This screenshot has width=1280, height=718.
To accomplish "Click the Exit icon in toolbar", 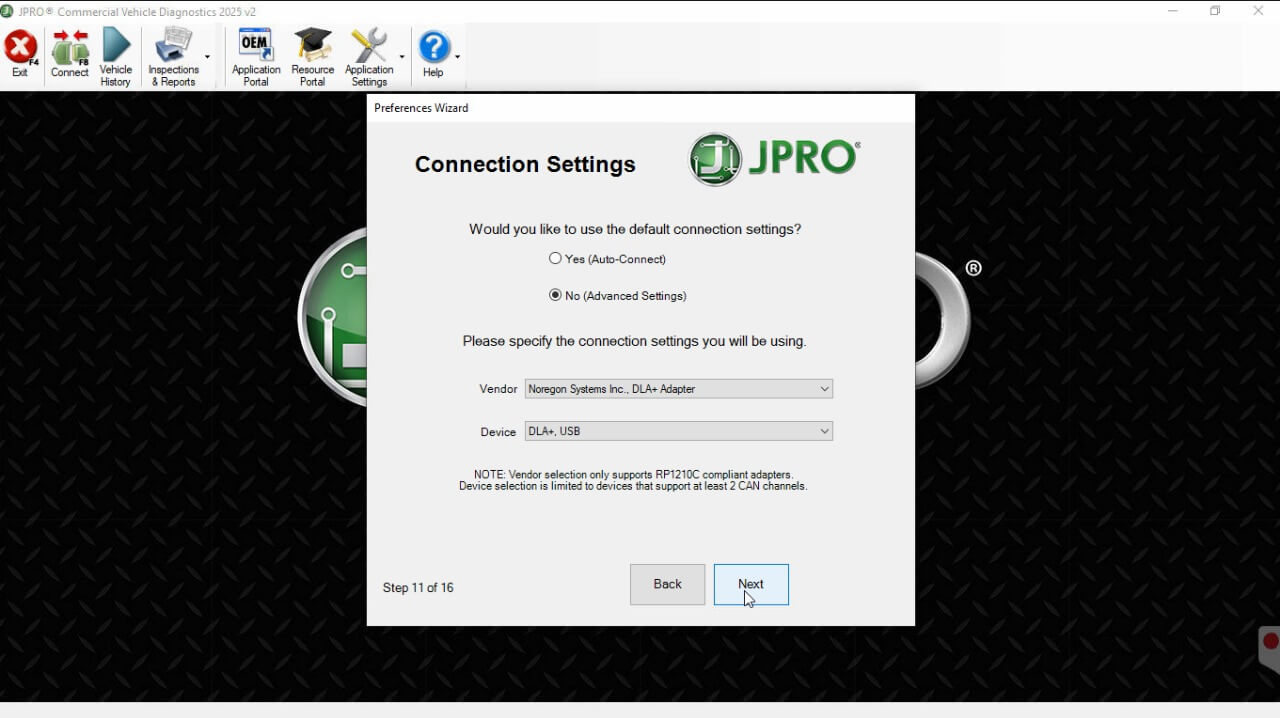I will [20, 54].
